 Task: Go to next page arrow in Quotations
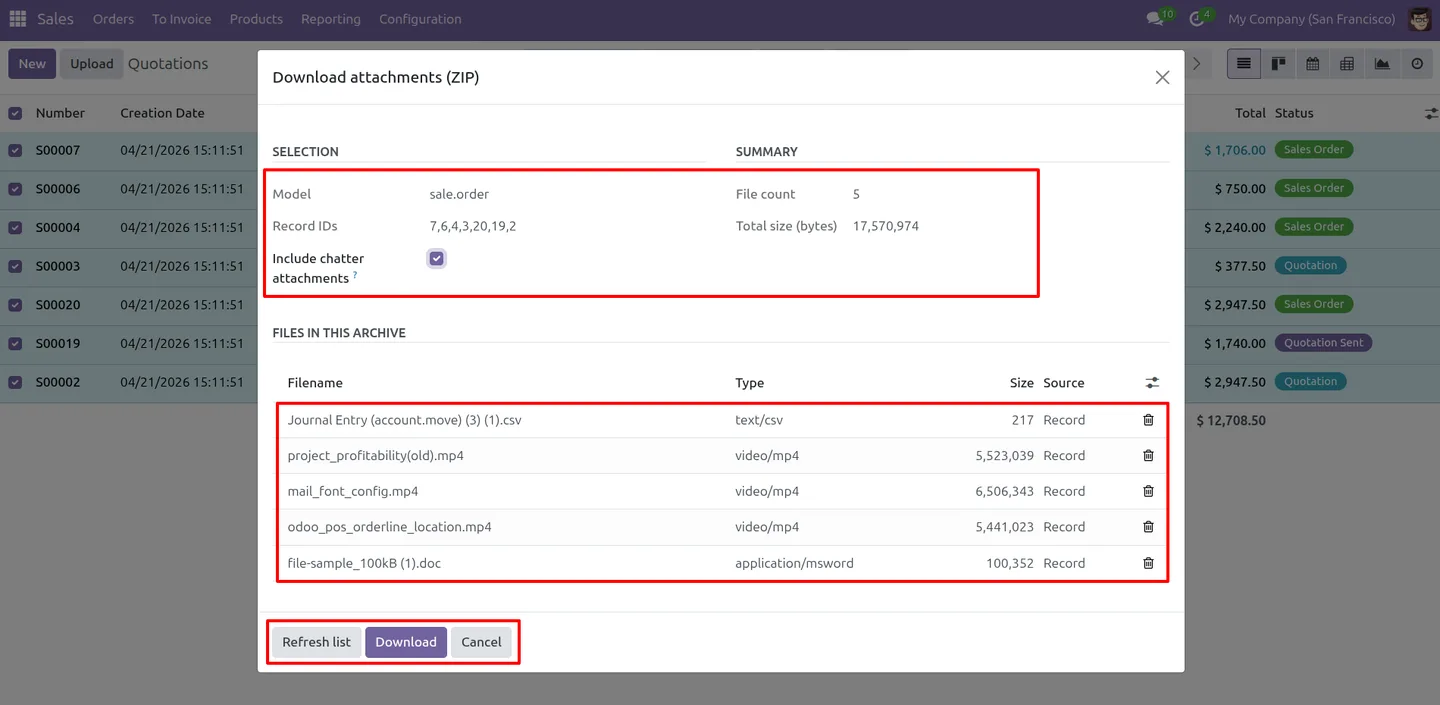(x=1196, y=64)
